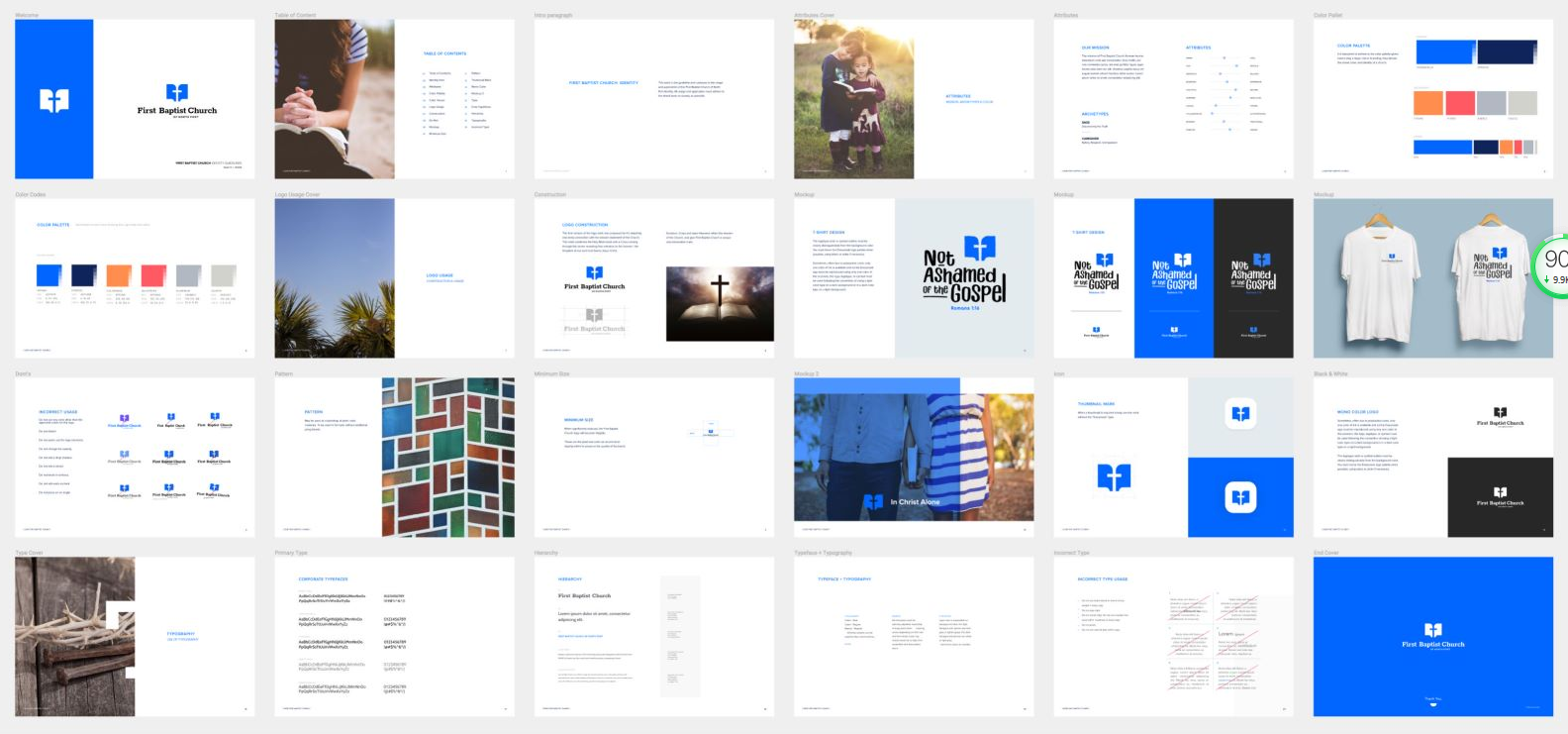Viewport: 1568px width, 734px height.
Task: Click the grey outlined logo in Construction artboard
Action: (594, 321)
